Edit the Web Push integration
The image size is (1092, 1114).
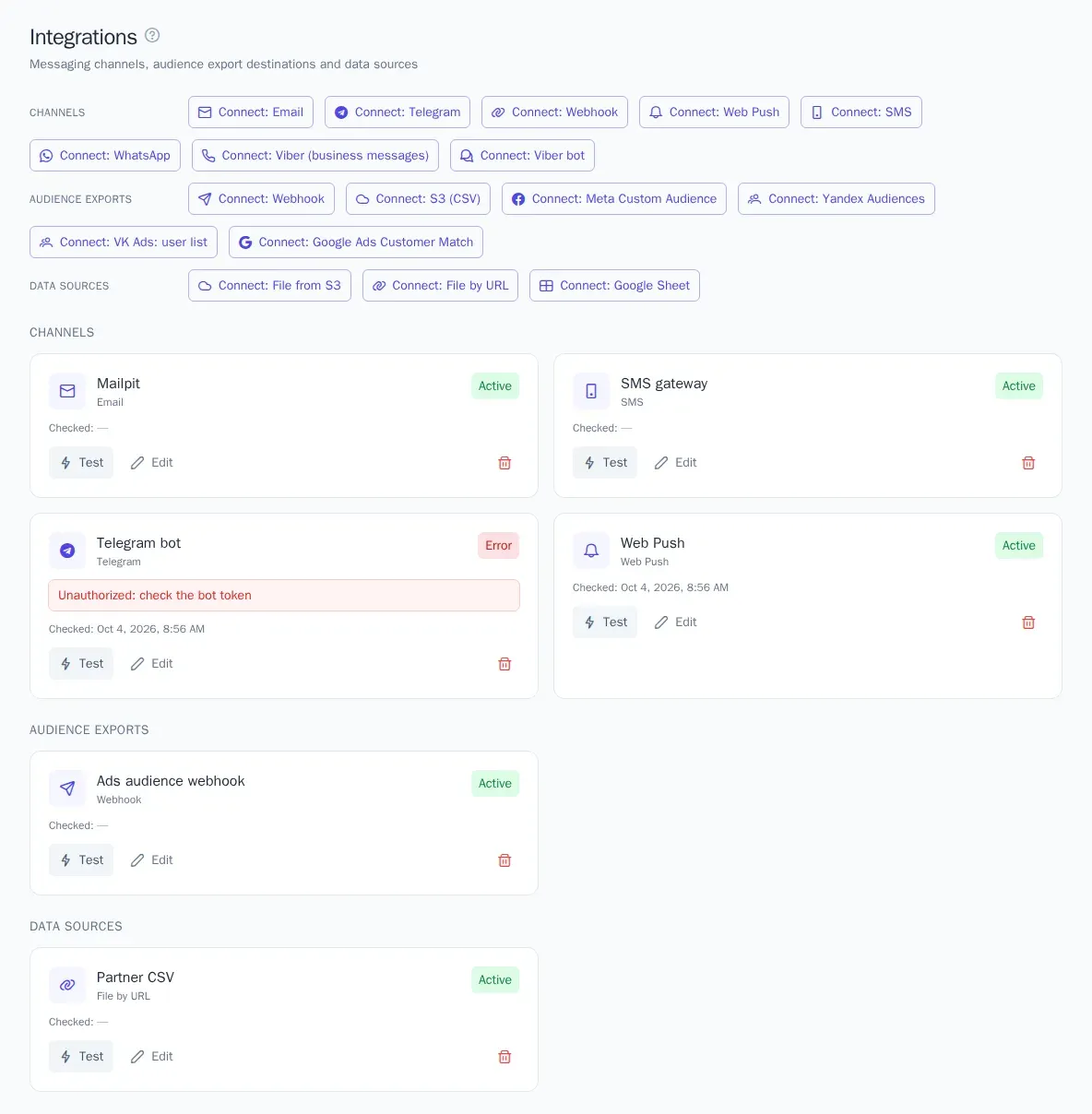[675, 622]
